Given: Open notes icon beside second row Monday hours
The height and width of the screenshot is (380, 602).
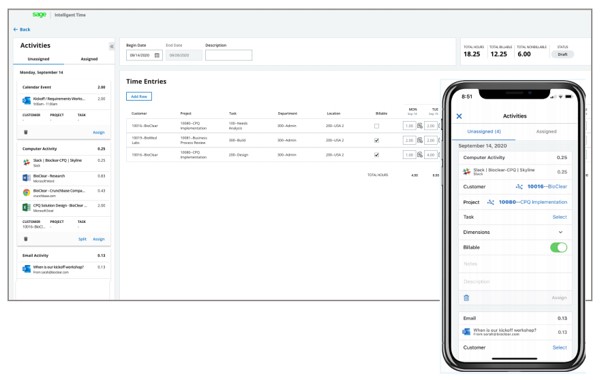Looking at the screenshot, I should point(420,140).
